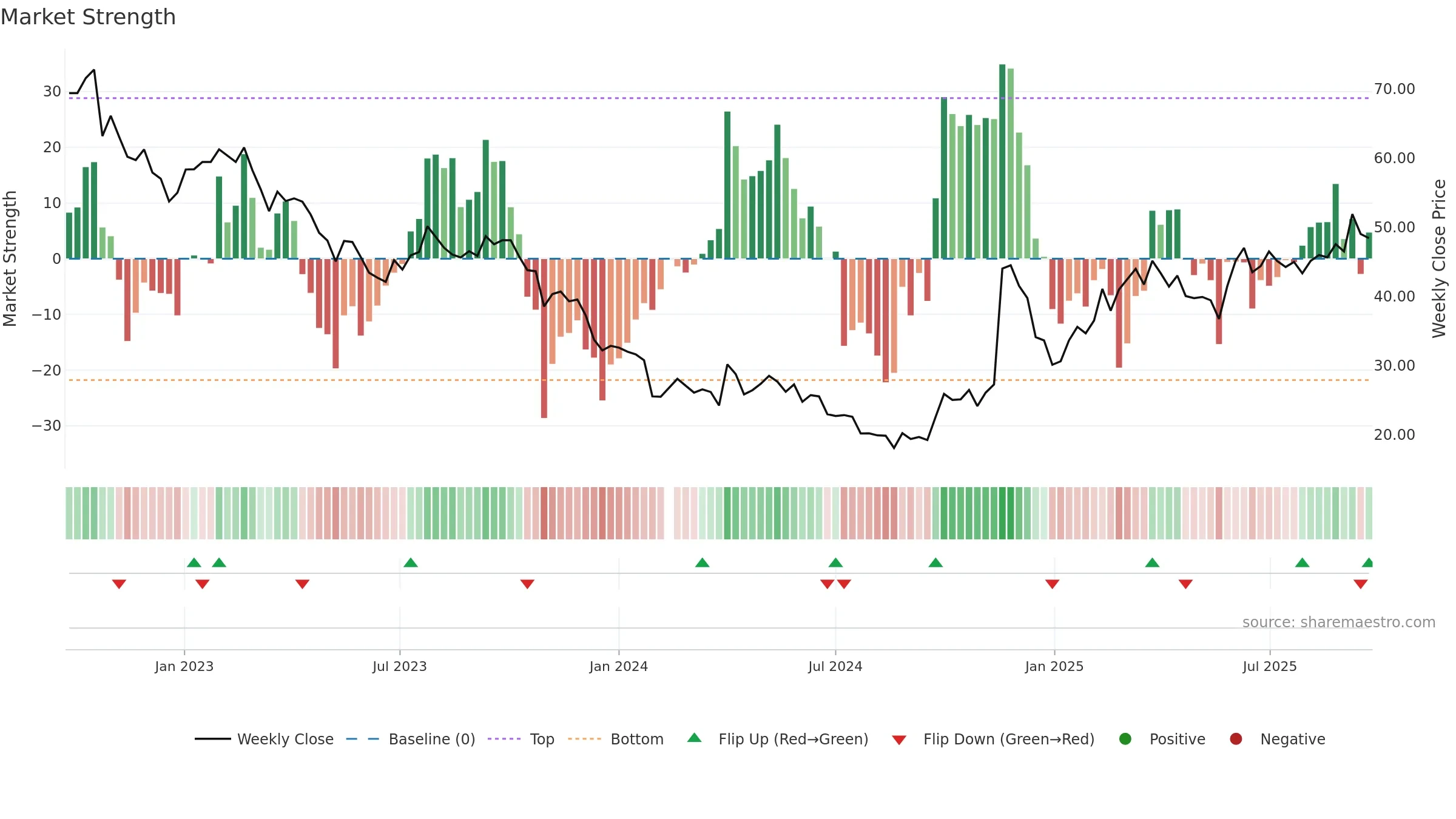Click the vertical Market Strength left axis label
The width and height of the screenshot is (1456, 819).
tap(10, 258)
